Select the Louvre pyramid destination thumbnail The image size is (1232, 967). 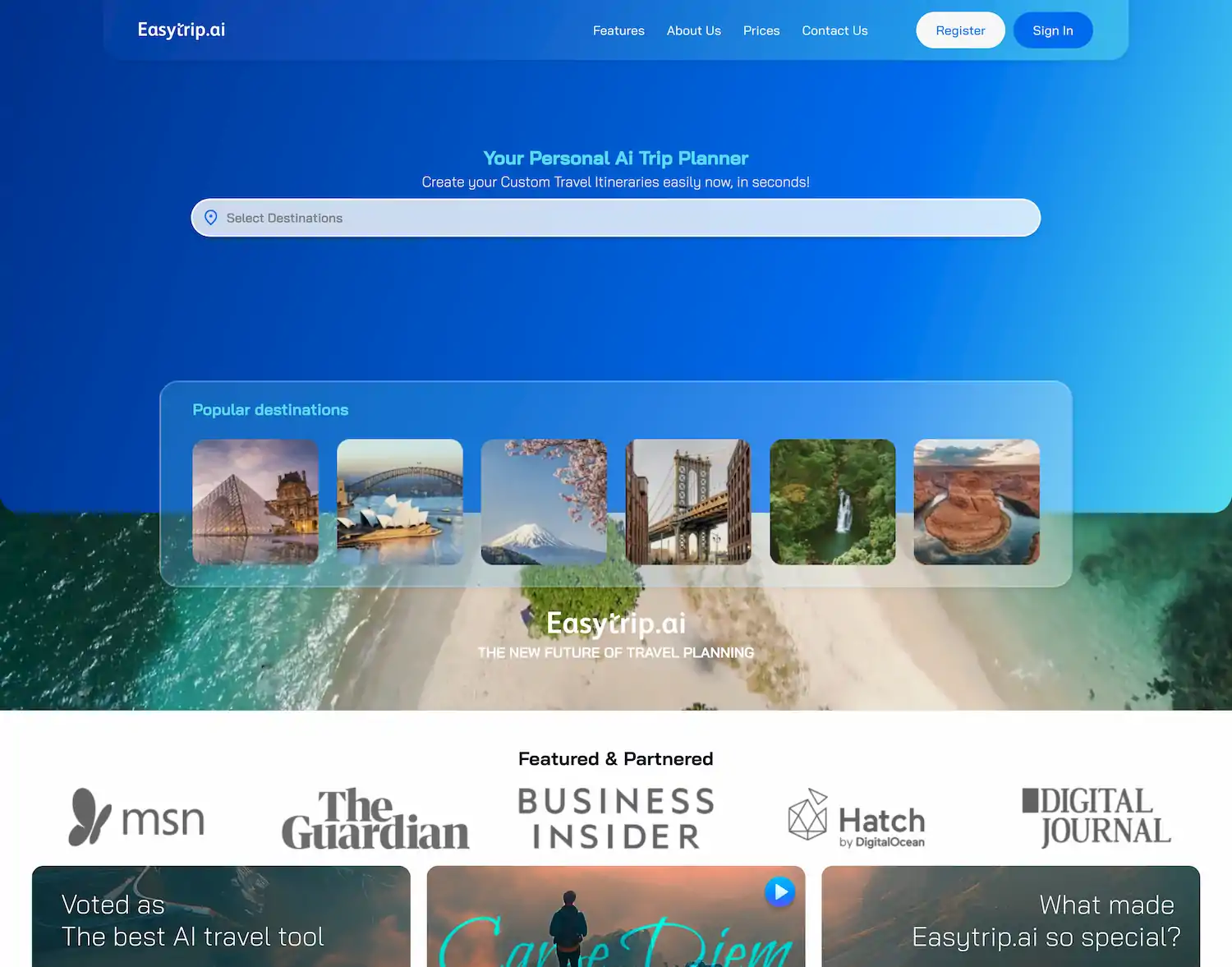tap(255, 501)
